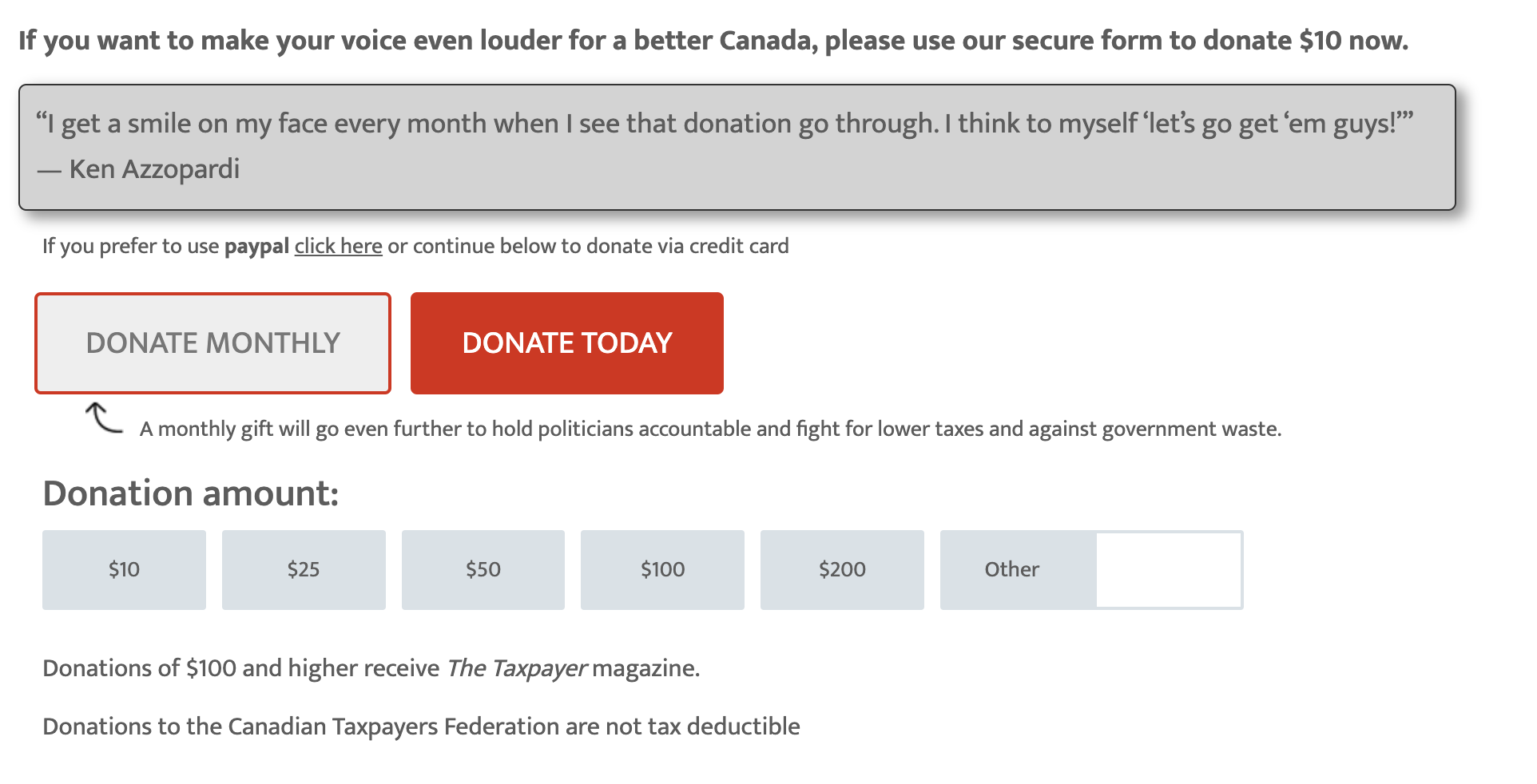The image size is (1537, 784).
Task: Click the bold 'paypal' word
Action: tap(256, 246)
